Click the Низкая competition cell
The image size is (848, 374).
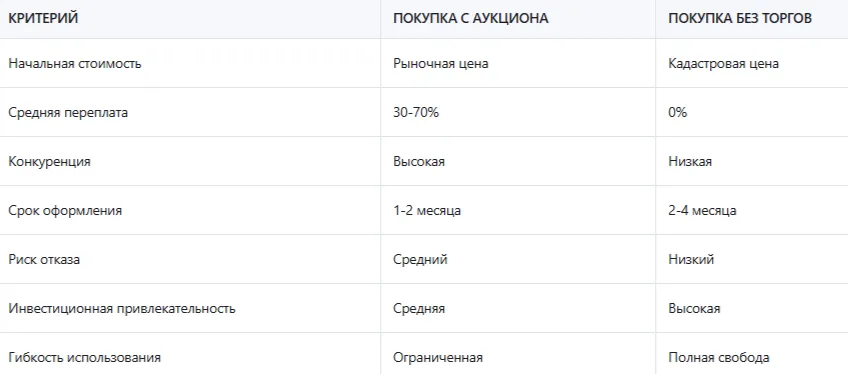pyautogui.click(x=690, y=162)
